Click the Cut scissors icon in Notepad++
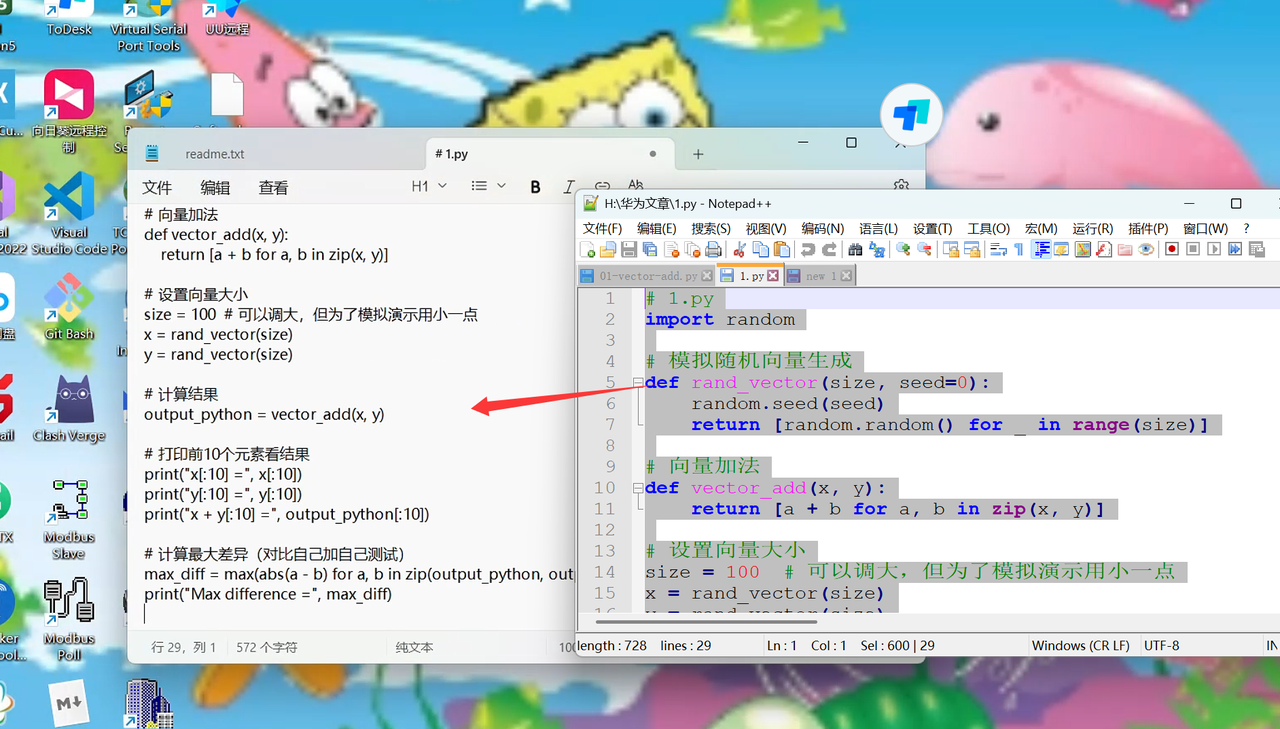This screenshot has height=729, width=1280. coord(740,249)
